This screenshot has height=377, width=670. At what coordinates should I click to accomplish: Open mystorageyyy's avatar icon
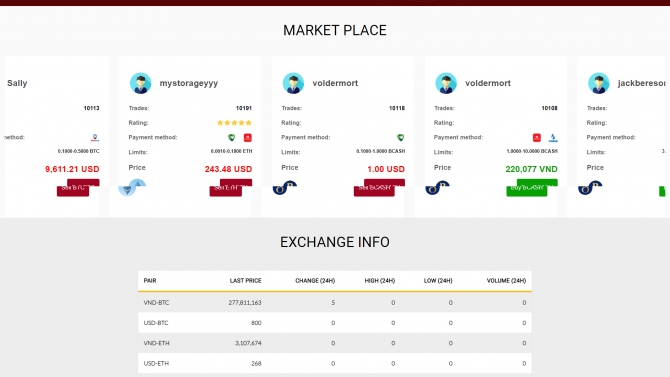point(141,83)
